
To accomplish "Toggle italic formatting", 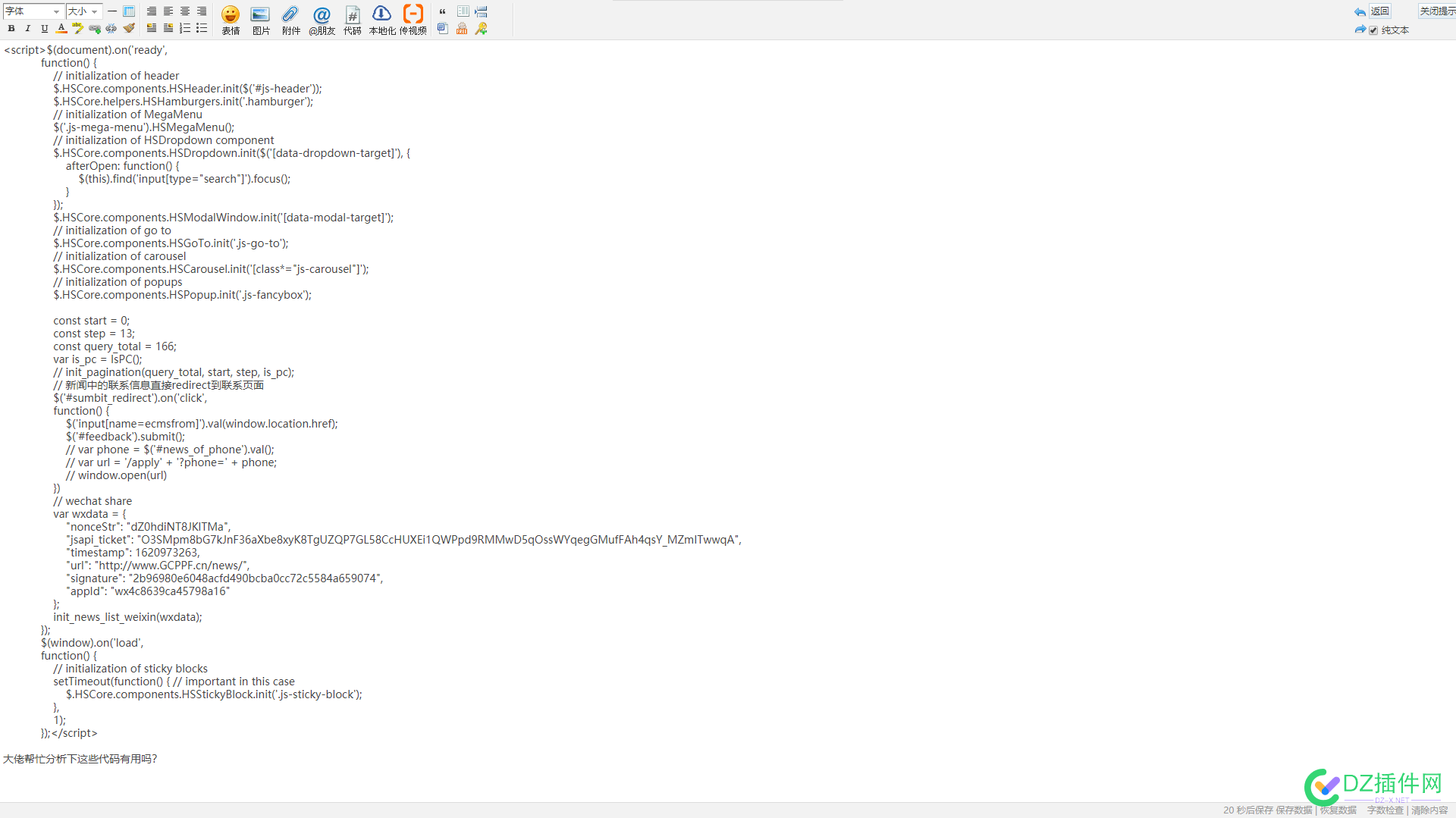I will pos(28,28).
